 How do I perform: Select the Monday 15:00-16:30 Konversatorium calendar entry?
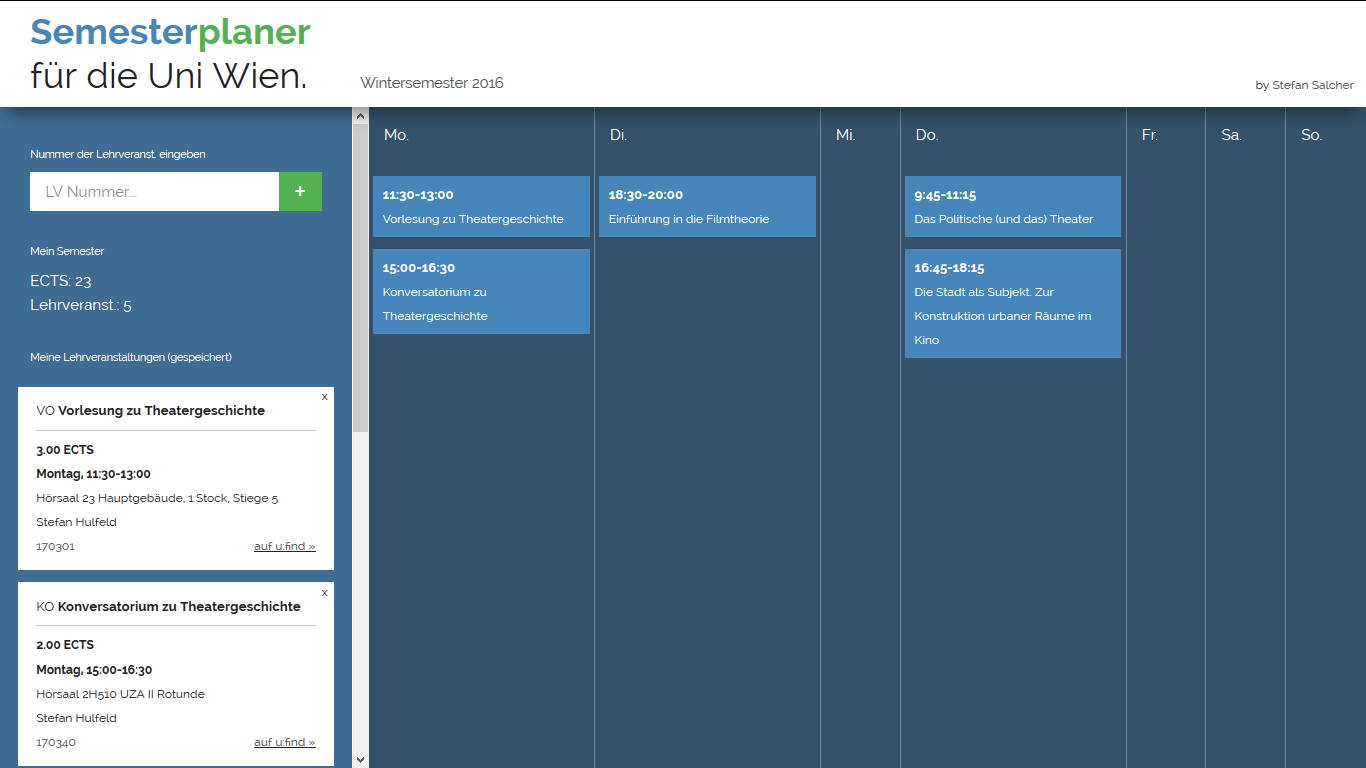tap(481, 291)
